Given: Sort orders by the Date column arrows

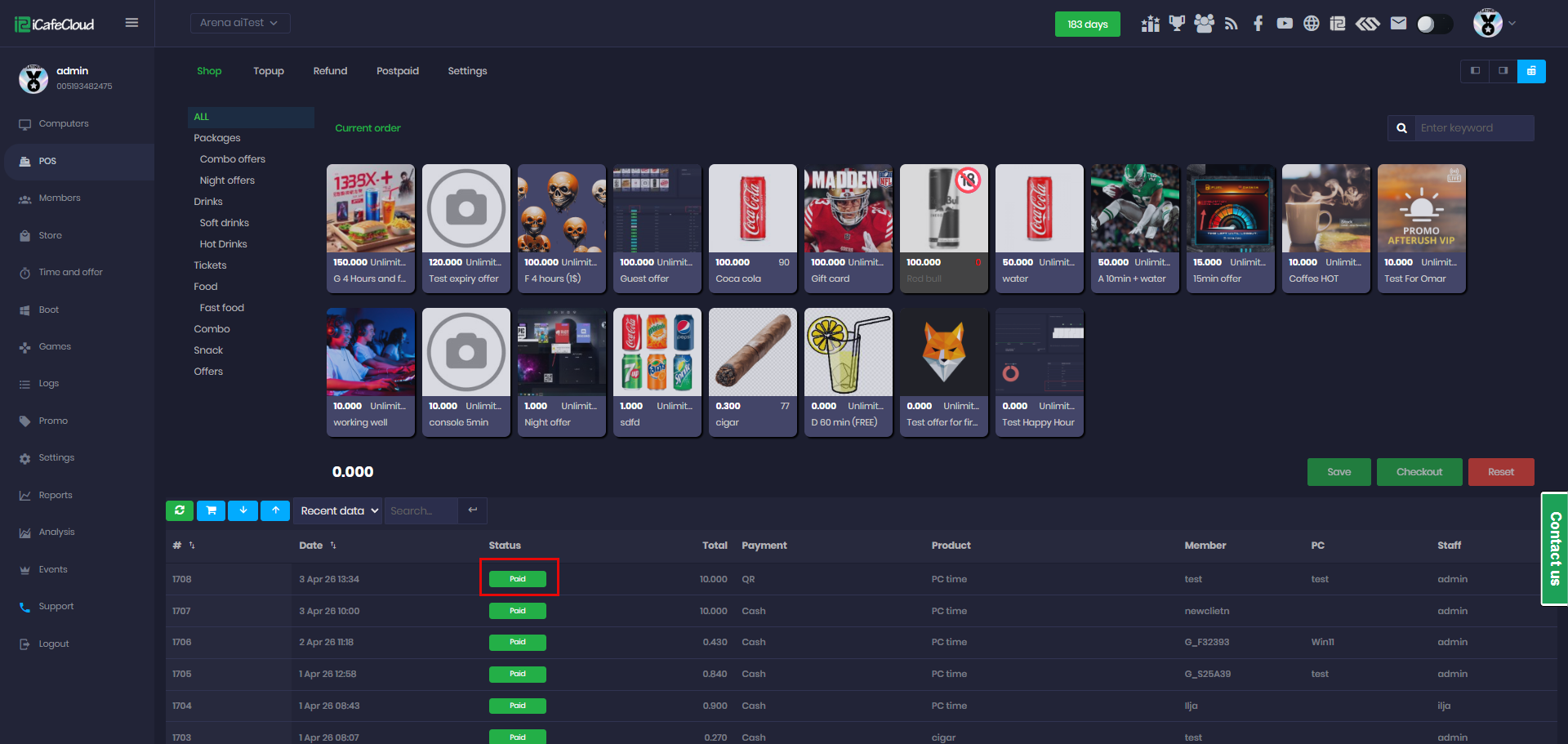Looking at the screenshot, I should 333,546.
